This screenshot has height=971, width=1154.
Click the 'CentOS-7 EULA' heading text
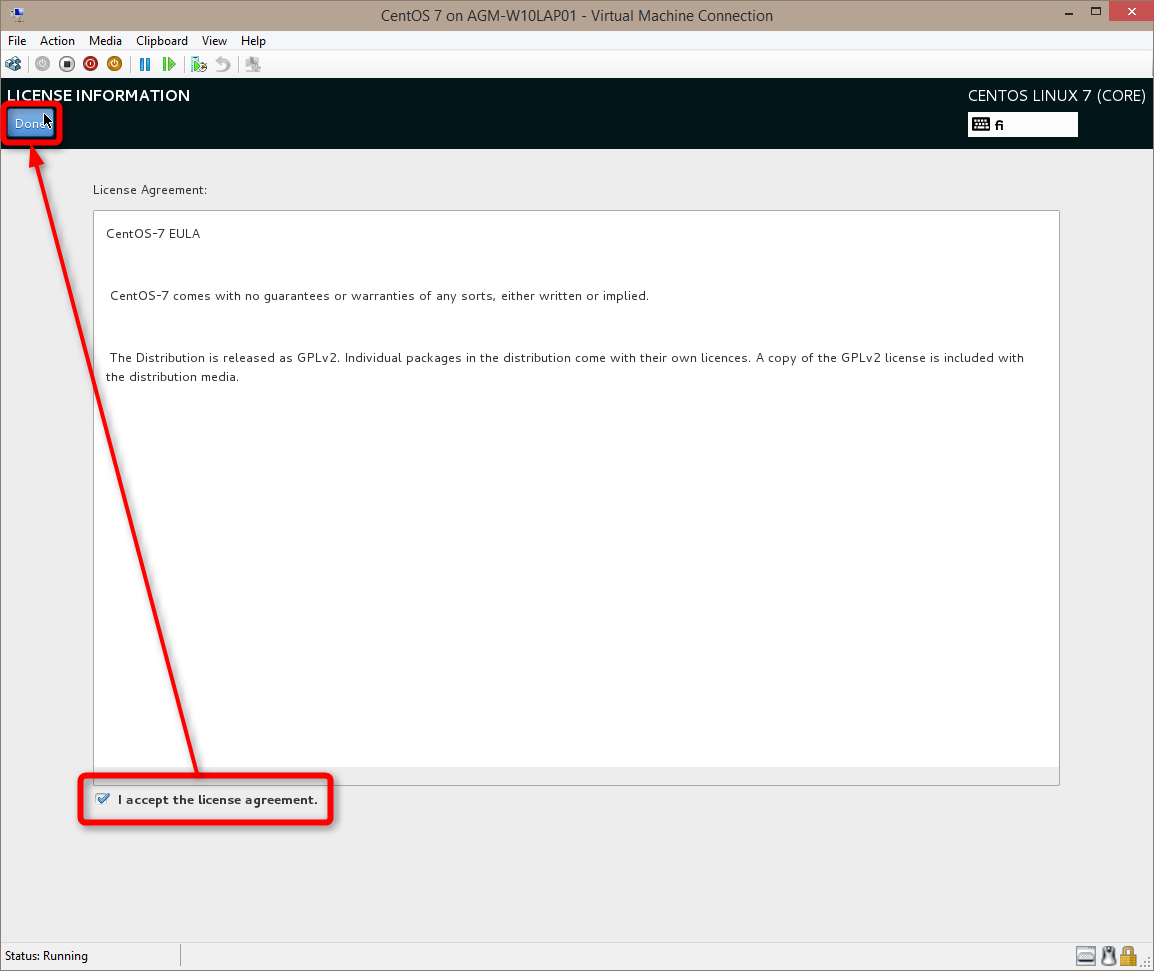tap(153, 233)
